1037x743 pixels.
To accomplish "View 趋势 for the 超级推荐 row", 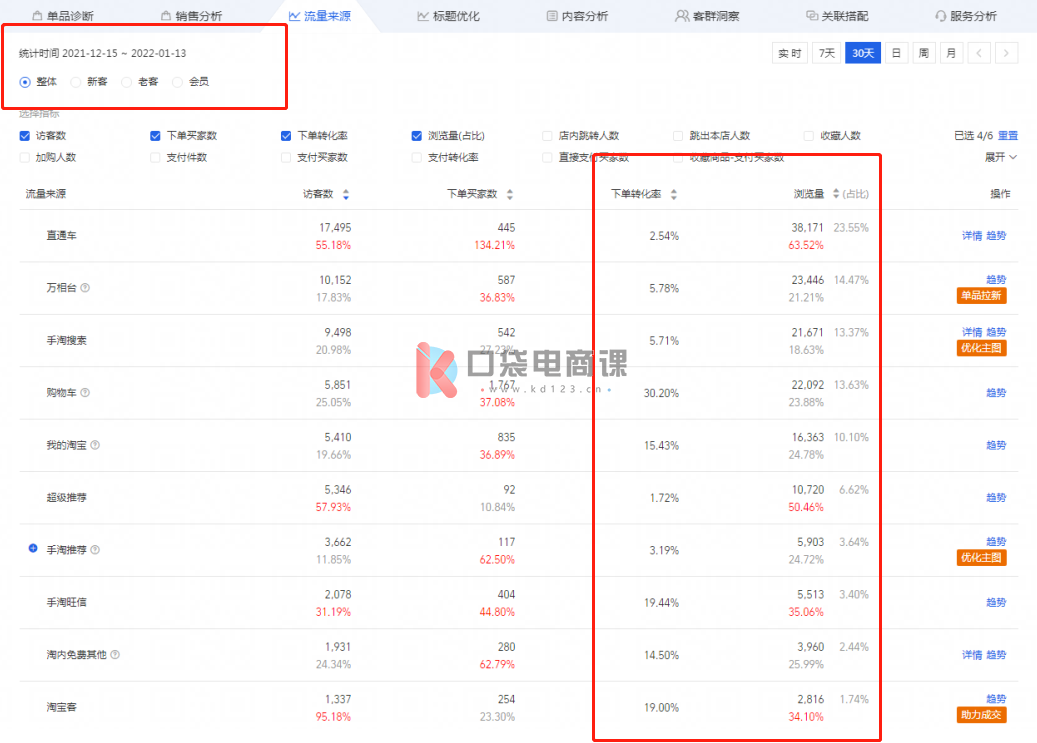I will click(996, 498).
